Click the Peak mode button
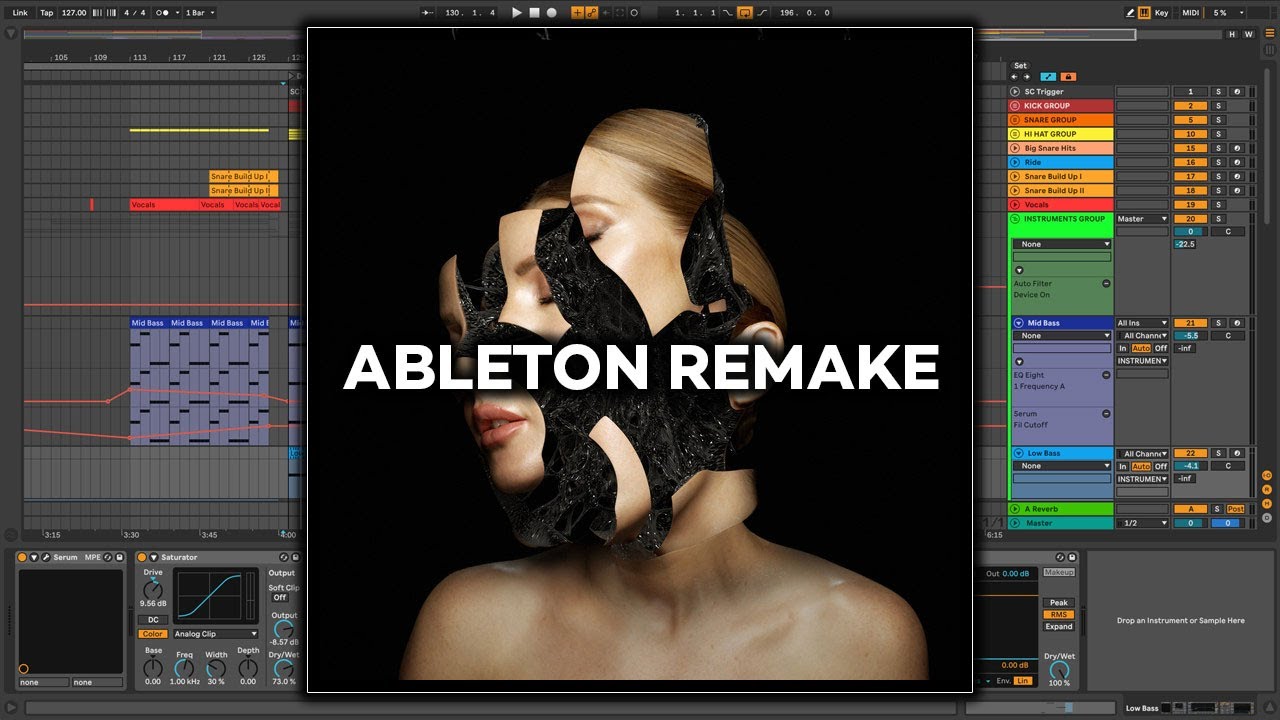This screenshot has width=1280, height=720. (1058, 603)
